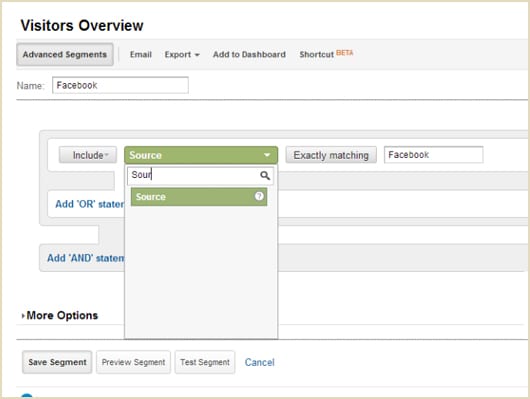Click the Advanced Segments button

pos(65,54)
